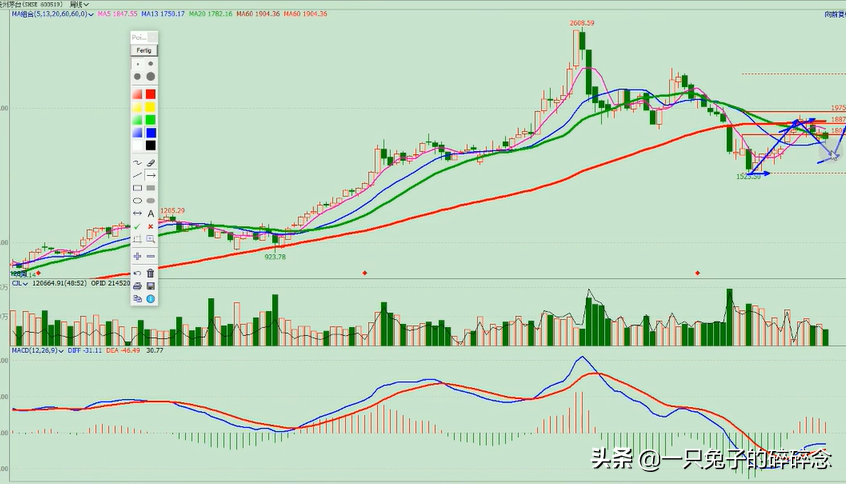Pick the translucent green highlighter color
Viewport: 846px width, 484px height.
click(138, 120)
